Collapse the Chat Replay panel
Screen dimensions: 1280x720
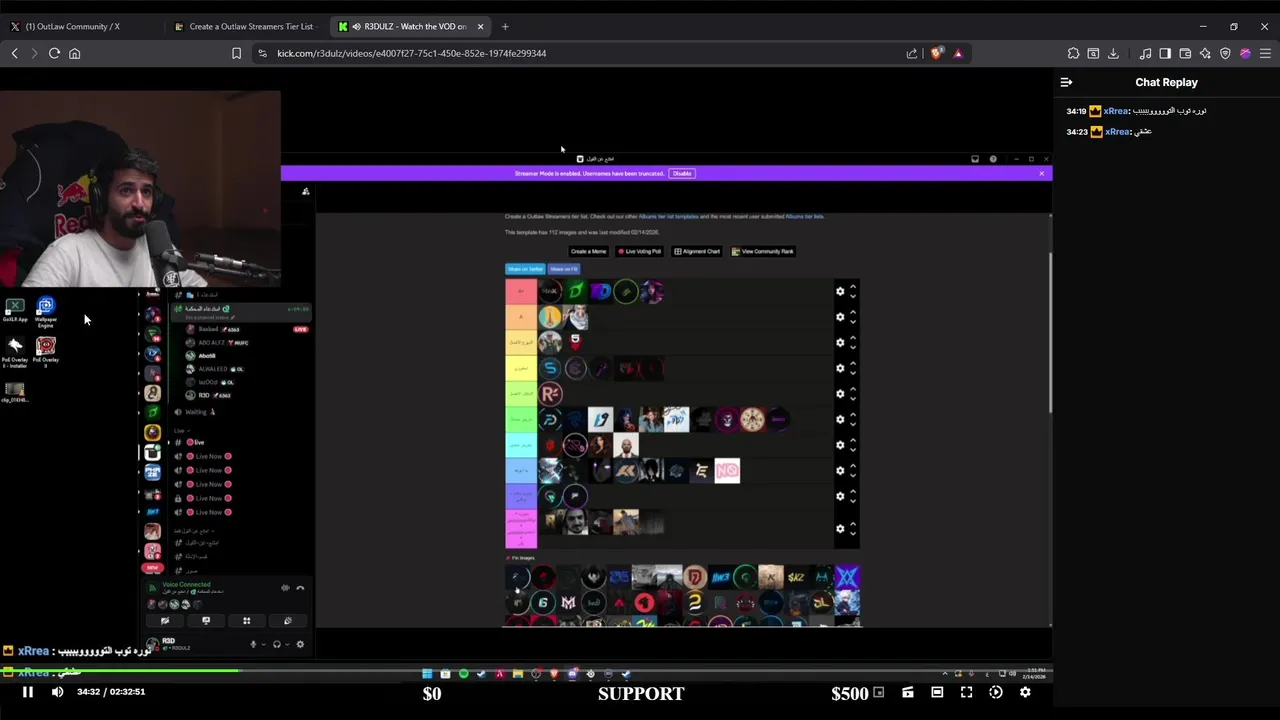coord(1066,83)
